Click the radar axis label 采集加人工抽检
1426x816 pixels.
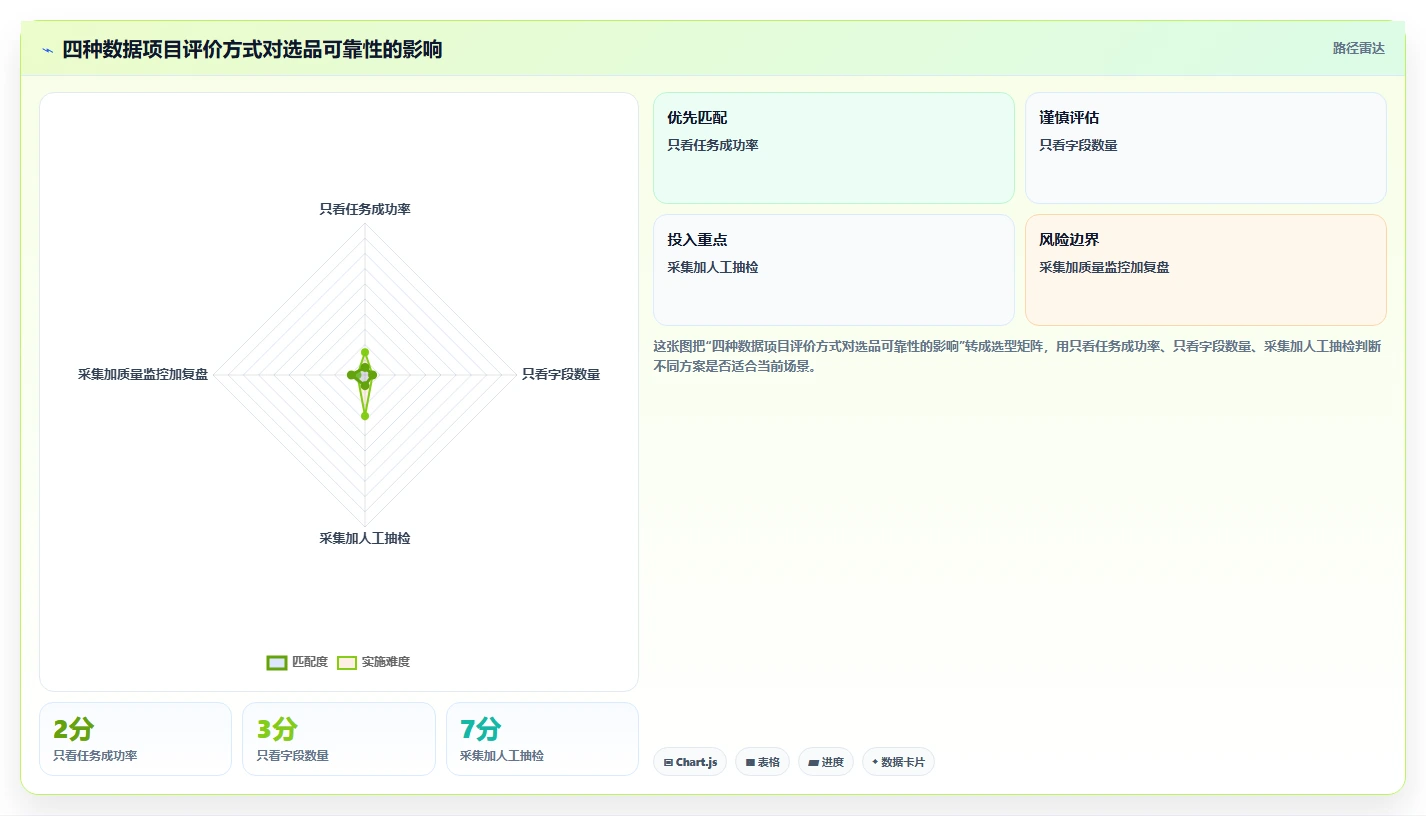click(365, 538)
